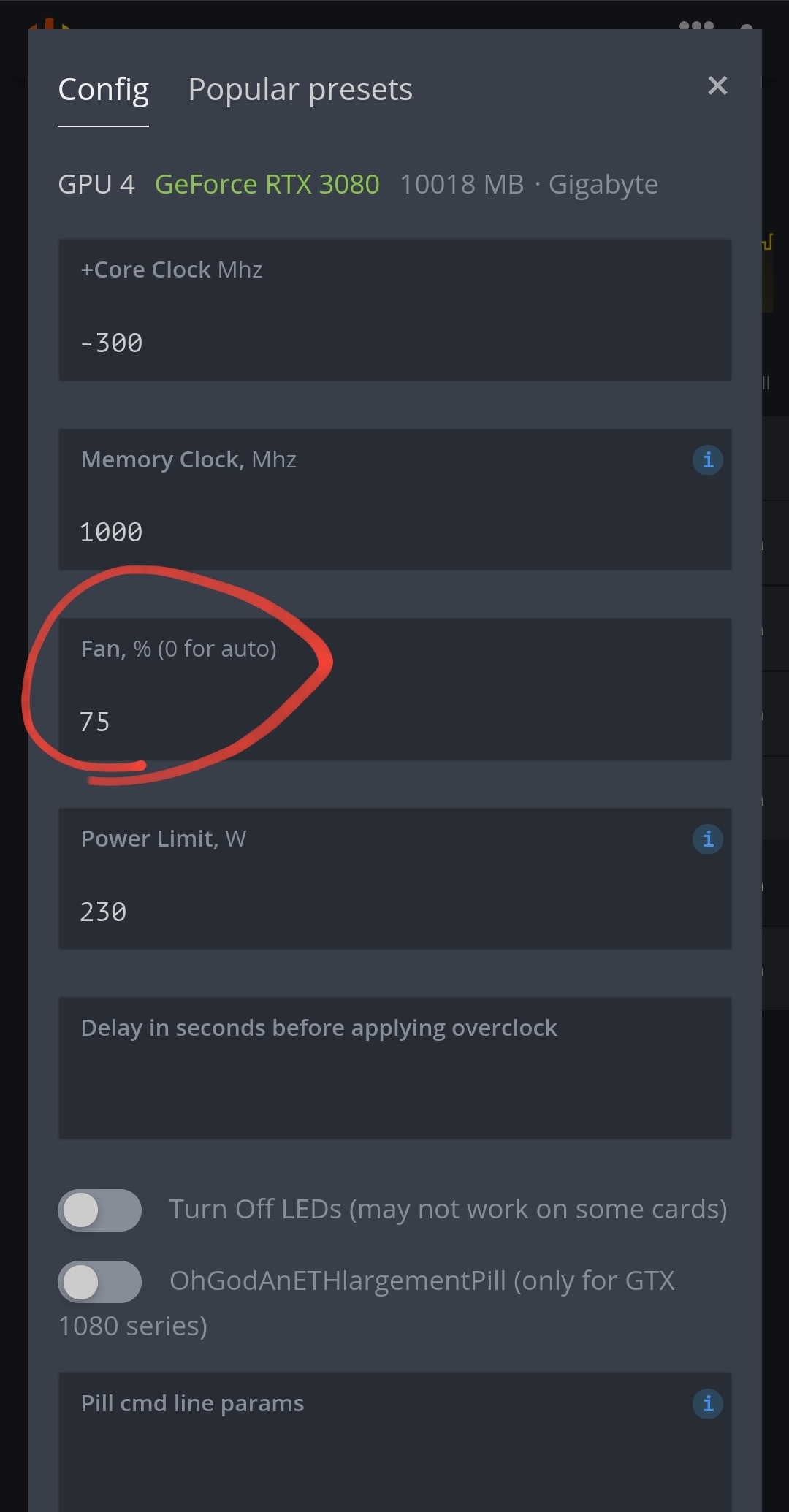Click the 10018 MB Gigabyte text
Screen dimensions: 789x1512
tap(529, 184)
